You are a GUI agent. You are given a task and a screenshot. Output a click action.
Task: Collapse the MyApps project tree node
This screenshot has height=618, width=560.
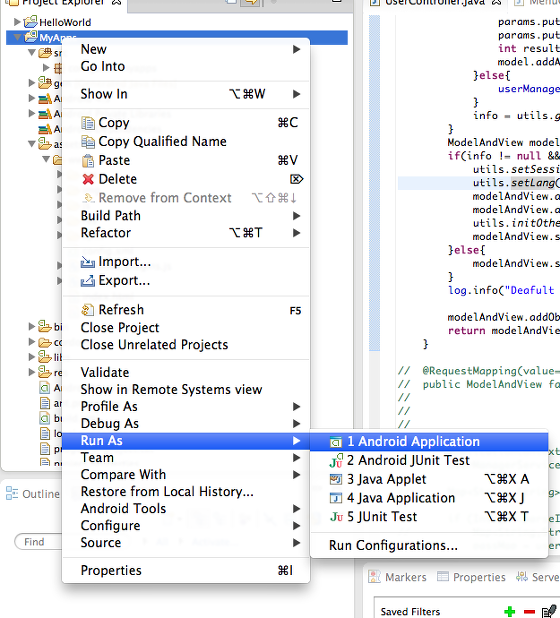(17, 37)
